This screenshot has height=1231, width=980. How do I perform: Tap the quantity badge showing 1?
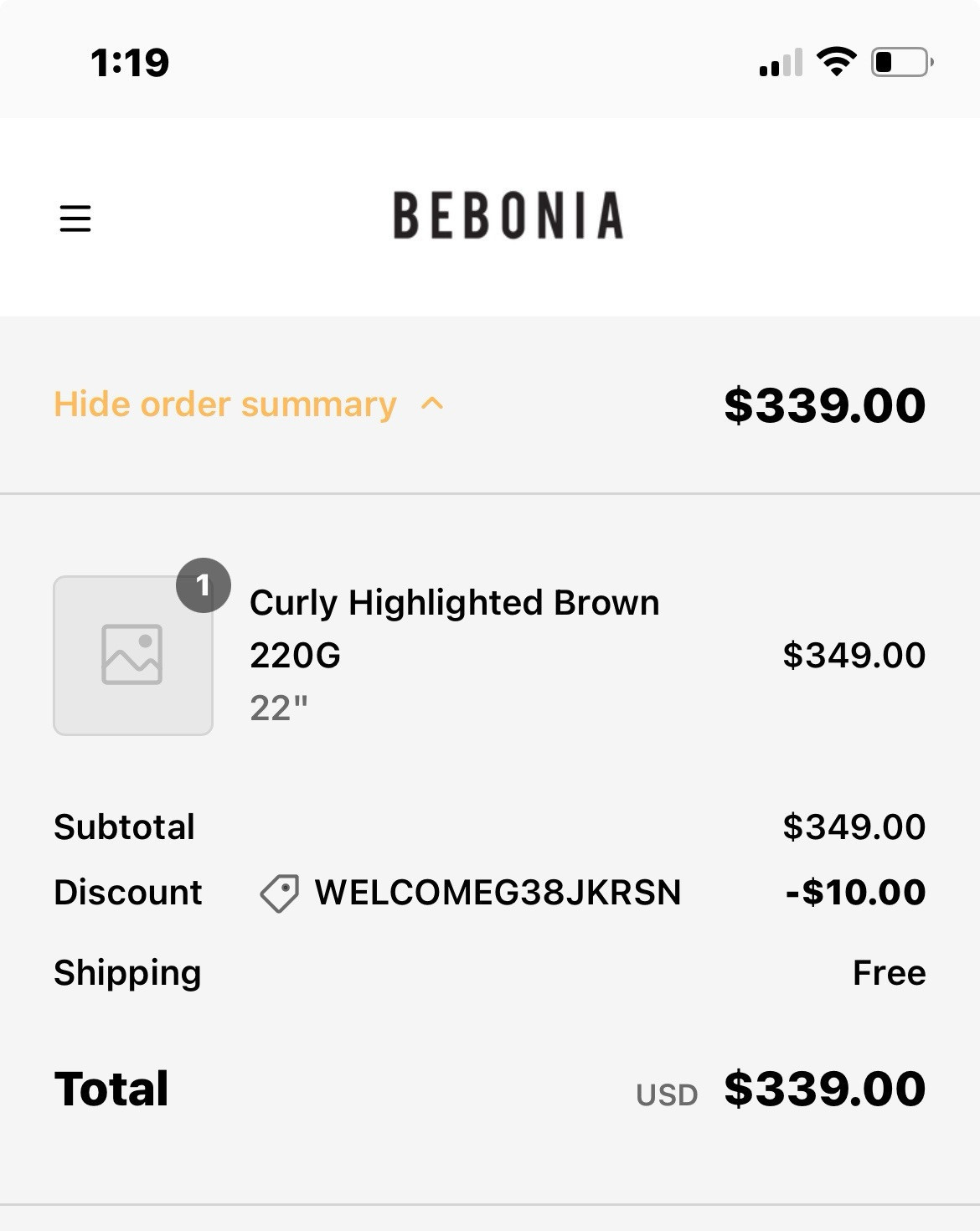(204, 585)
